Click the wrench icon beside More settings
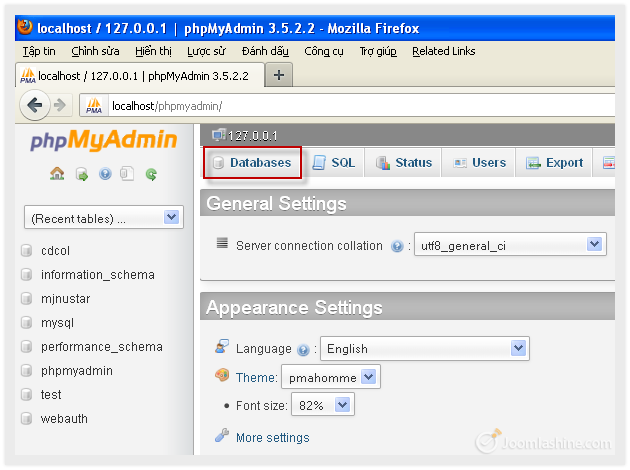This screenshot has height=470, width=630. click(222, 435)
